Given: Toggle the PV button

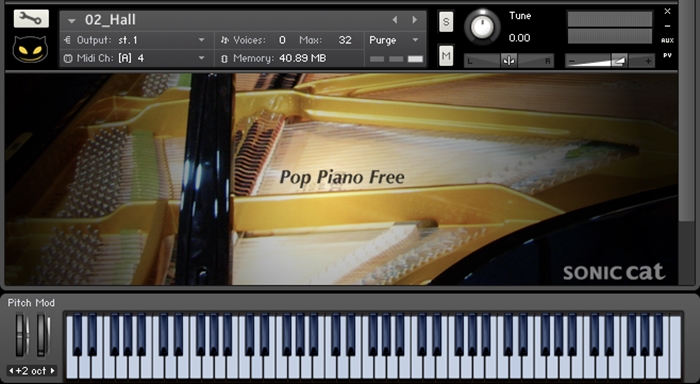Looking at the screenshot, I should 667,55.
